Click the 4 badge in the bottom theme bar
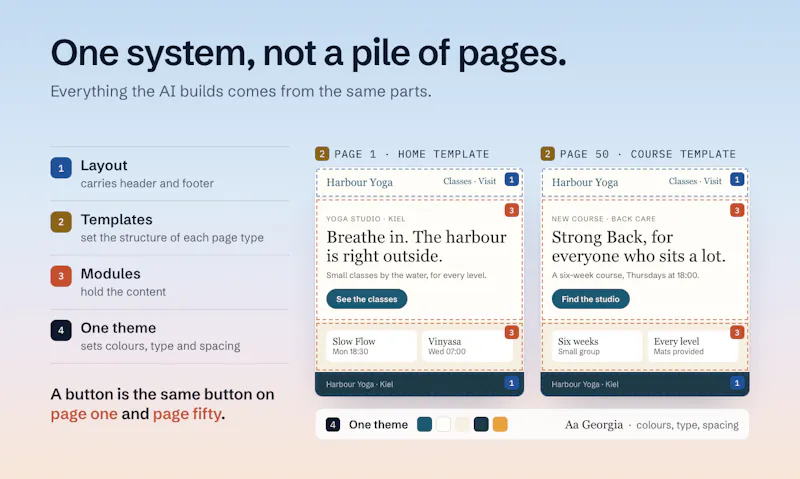The height and width of the screenshot is (479, 800). (x=333, y=424)
